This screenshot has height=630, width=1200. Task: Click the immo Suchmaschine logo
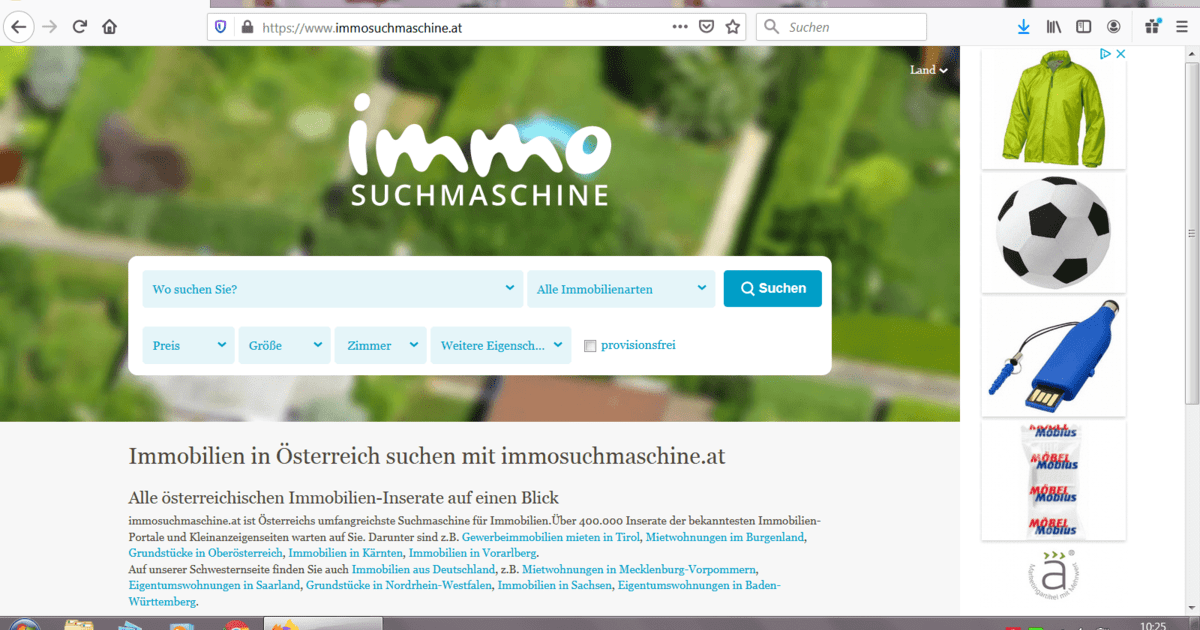pyautogui.click(x=480, y=150)
